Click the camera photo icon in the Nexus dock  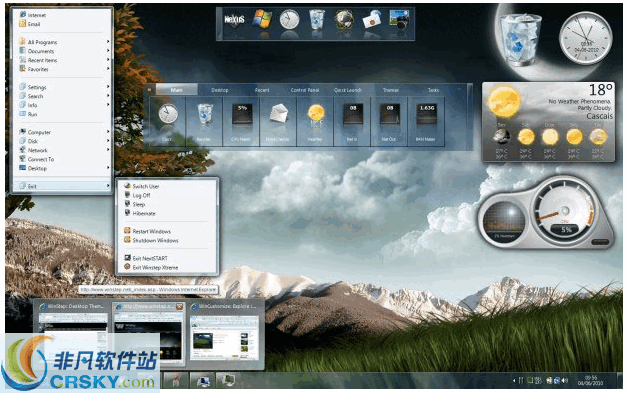[x=399, y=19]
